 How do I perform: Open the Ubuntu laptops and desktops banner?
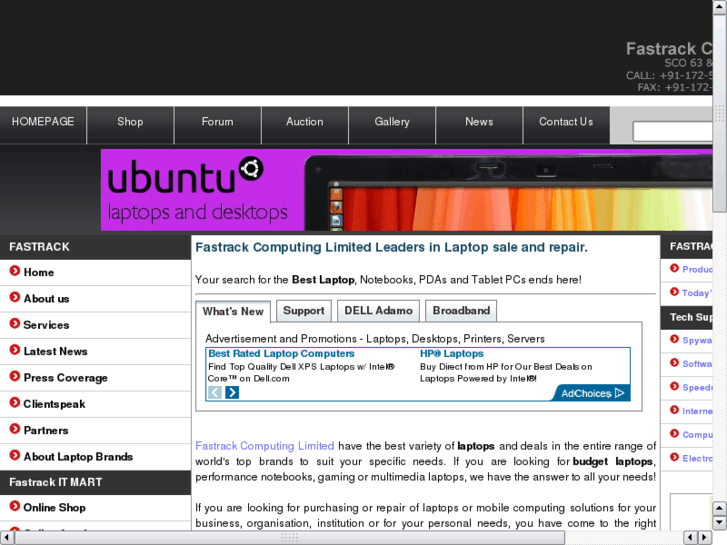pyautogui.click(x=407, y=190)
